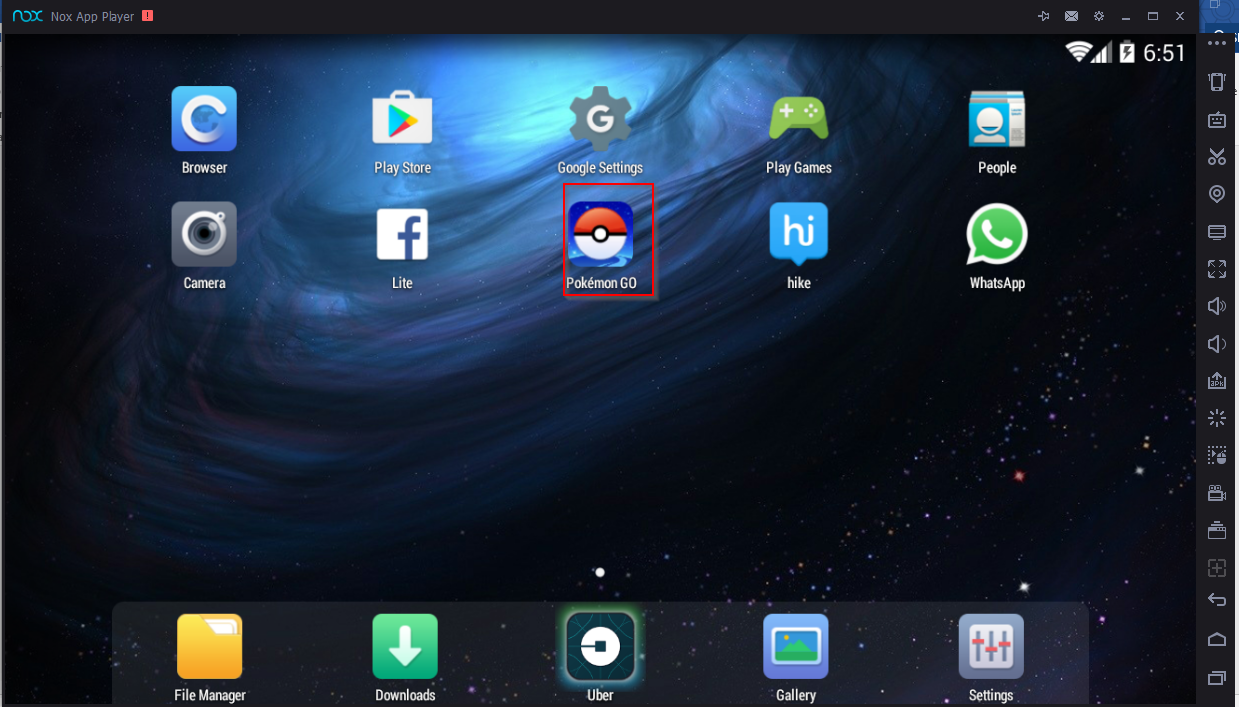The height and width of the screenshot is (707, 1239).
Task: Click the volume up sidebar icon
Action: click(x=1217, y=306)
